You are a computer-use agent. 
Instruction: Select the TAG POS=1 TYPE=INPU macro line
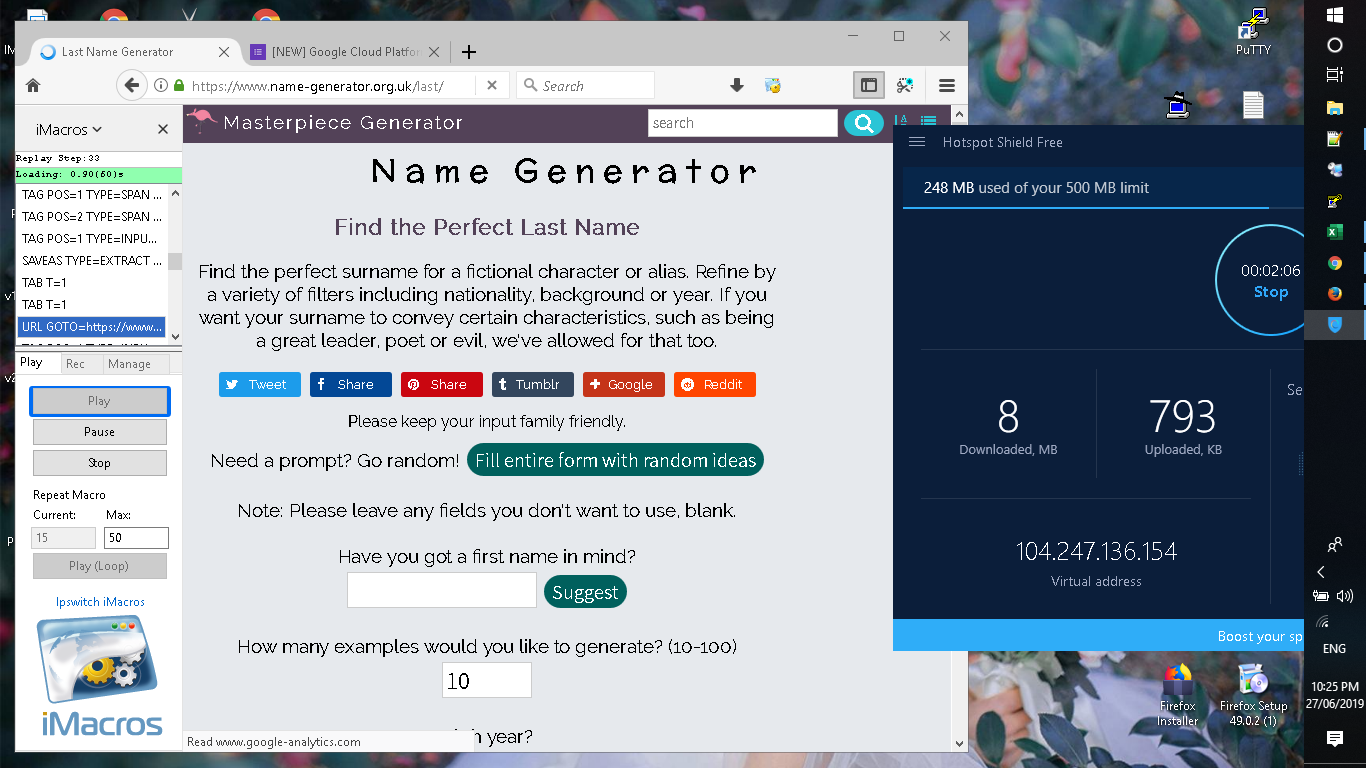pyautogui.click(x=92, y=238)
